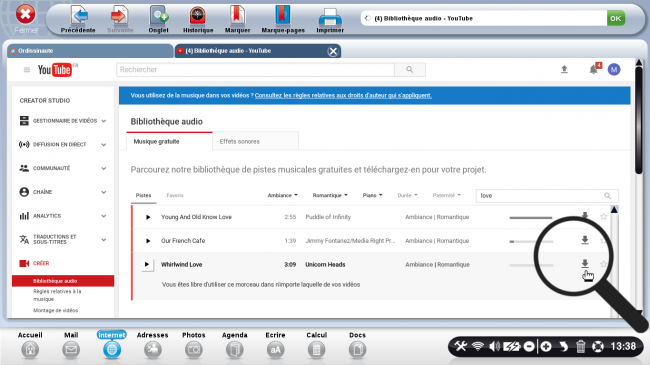Focus the Rechercher search field

255,70
